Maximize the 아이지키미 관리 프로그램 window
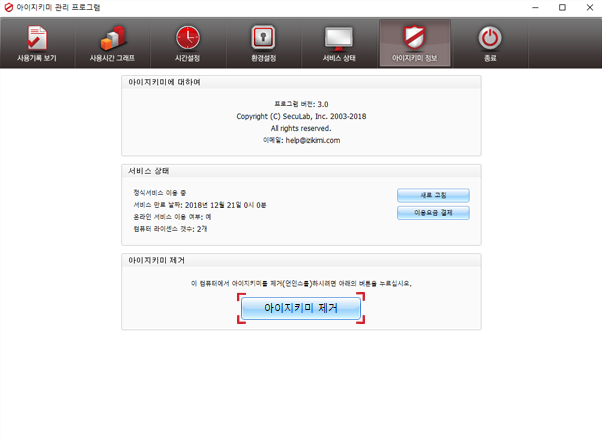 [x=562, y=7]
